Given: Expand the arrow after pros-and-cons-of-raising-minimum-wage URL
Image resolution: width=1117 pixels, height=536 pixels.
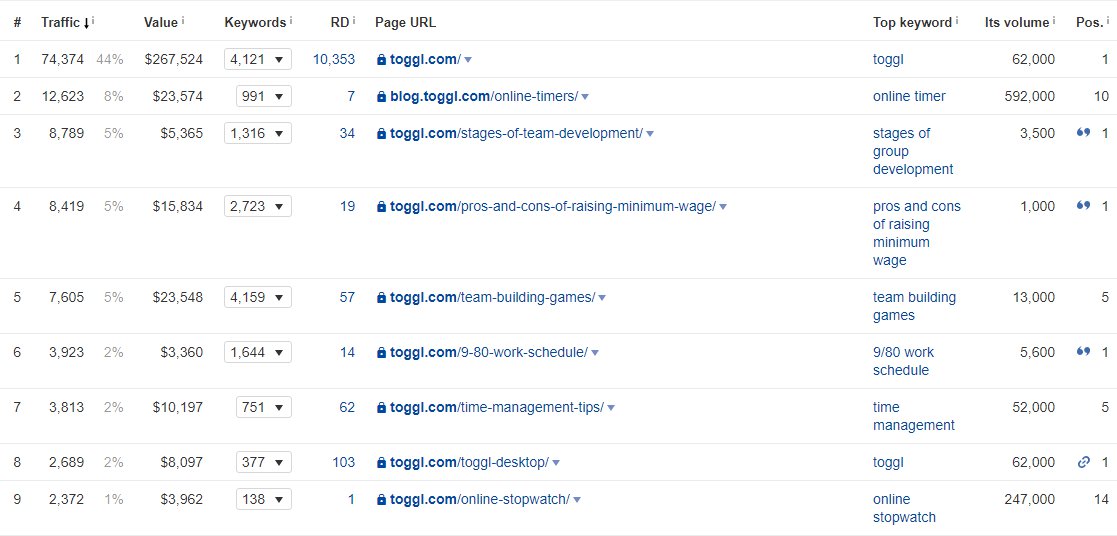Looking at the screenshot, I should [x=722, y=207].
